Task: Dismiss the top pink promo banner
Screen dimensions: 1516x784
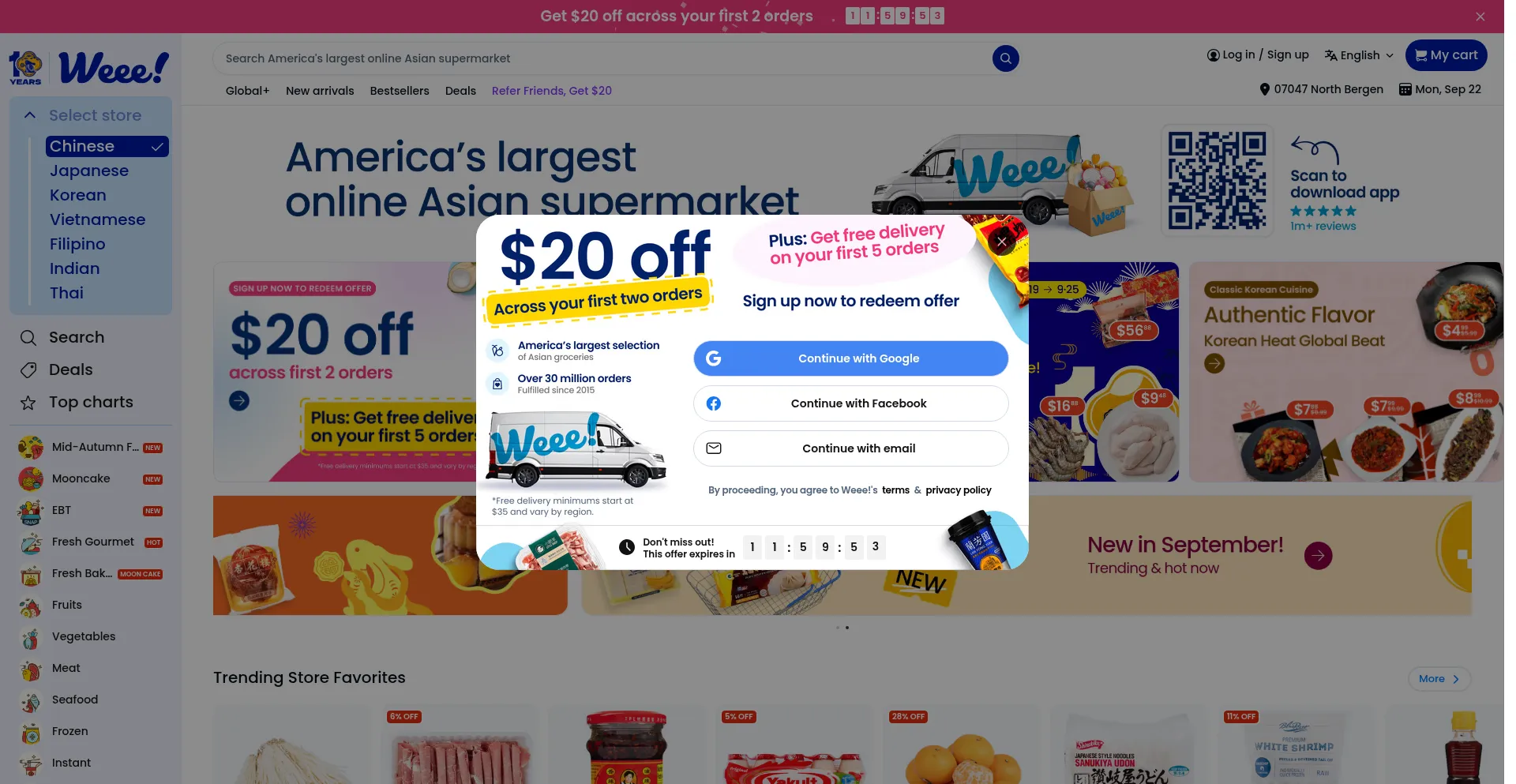Action: pos(1480,17)
